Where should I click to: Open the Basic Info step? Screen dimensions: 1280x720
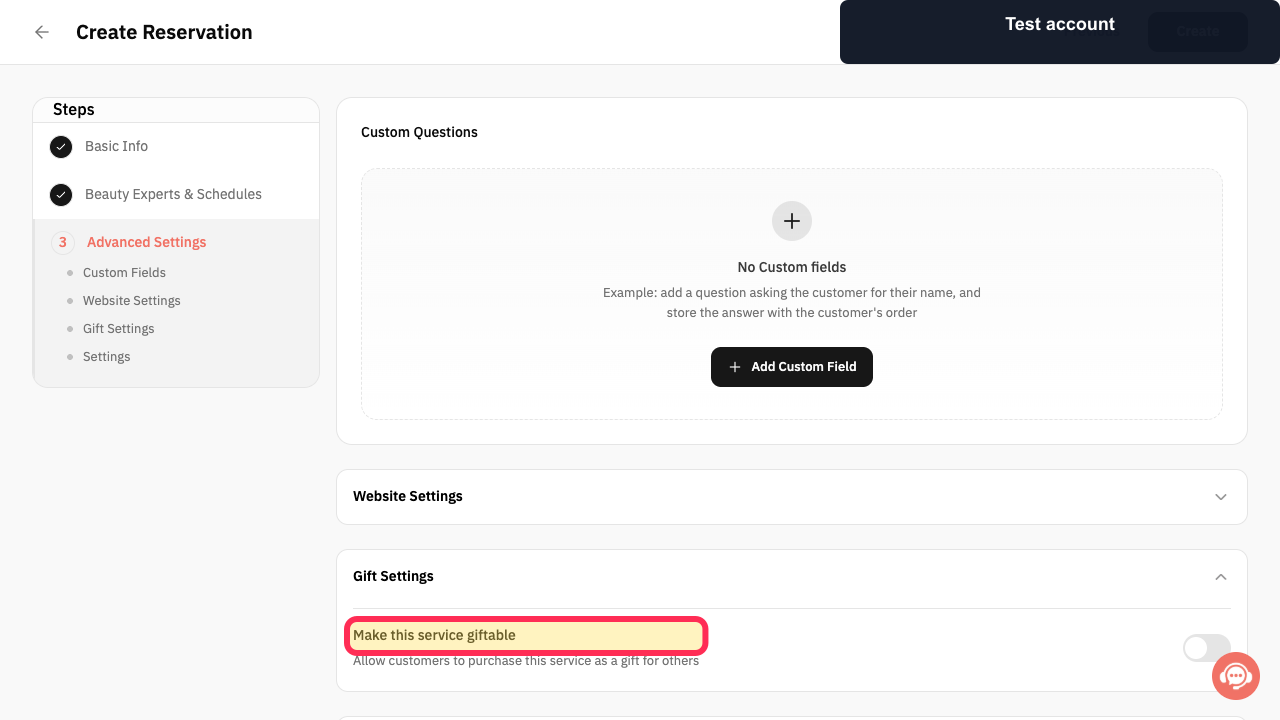(116, 146)
